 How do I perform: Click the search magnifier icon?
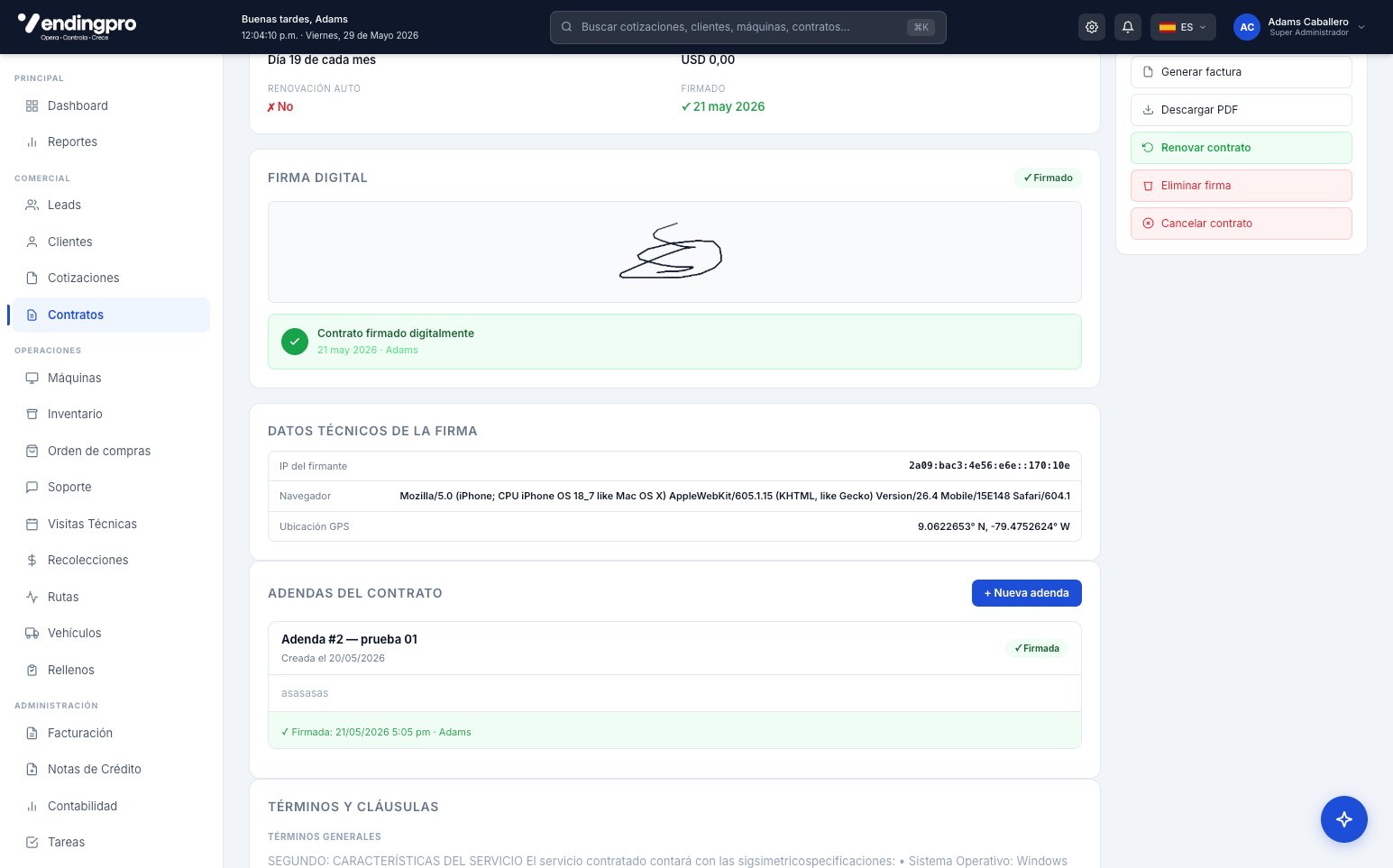point(567,27)
